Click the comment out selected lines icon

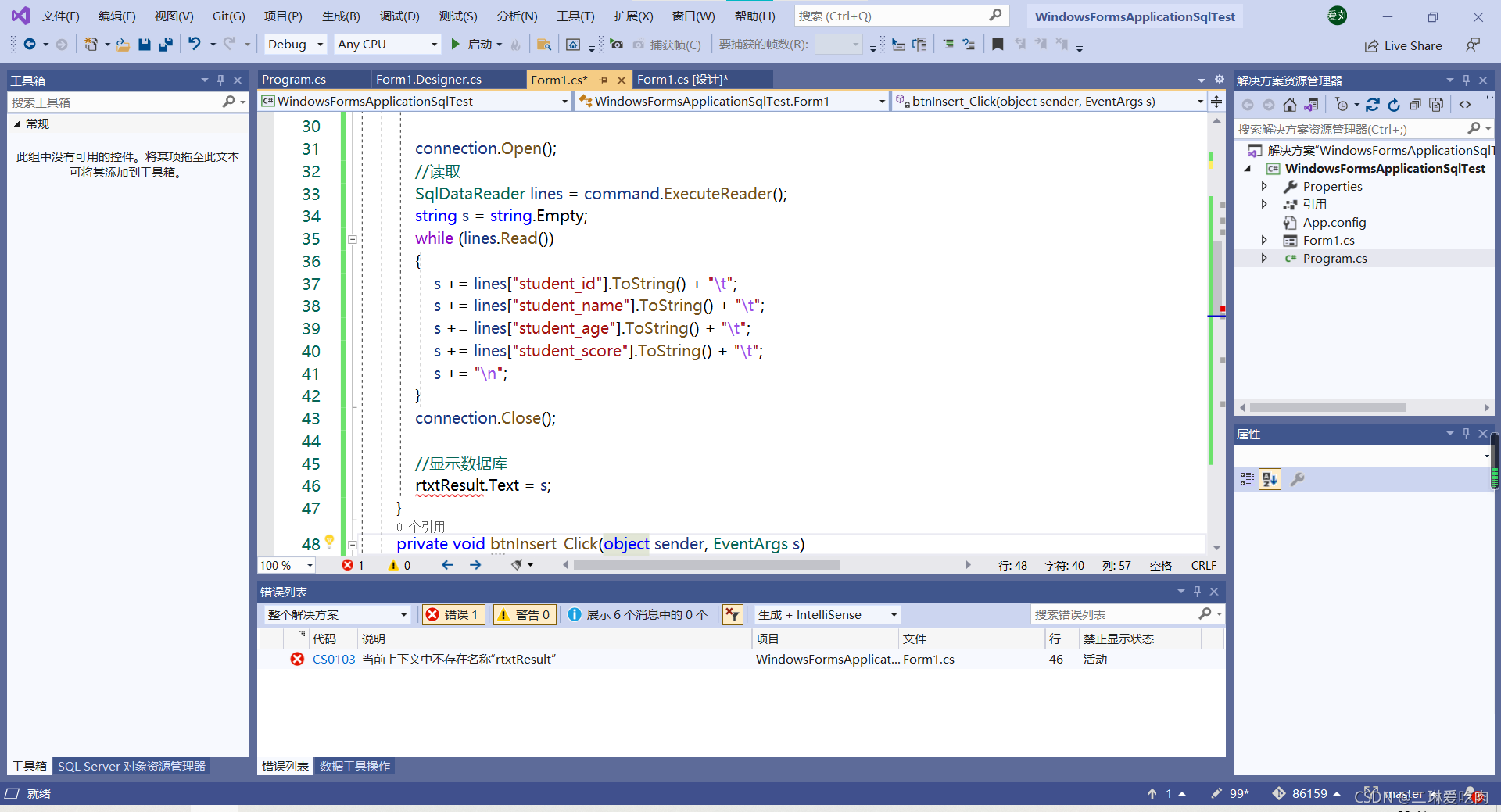[948, 45]
